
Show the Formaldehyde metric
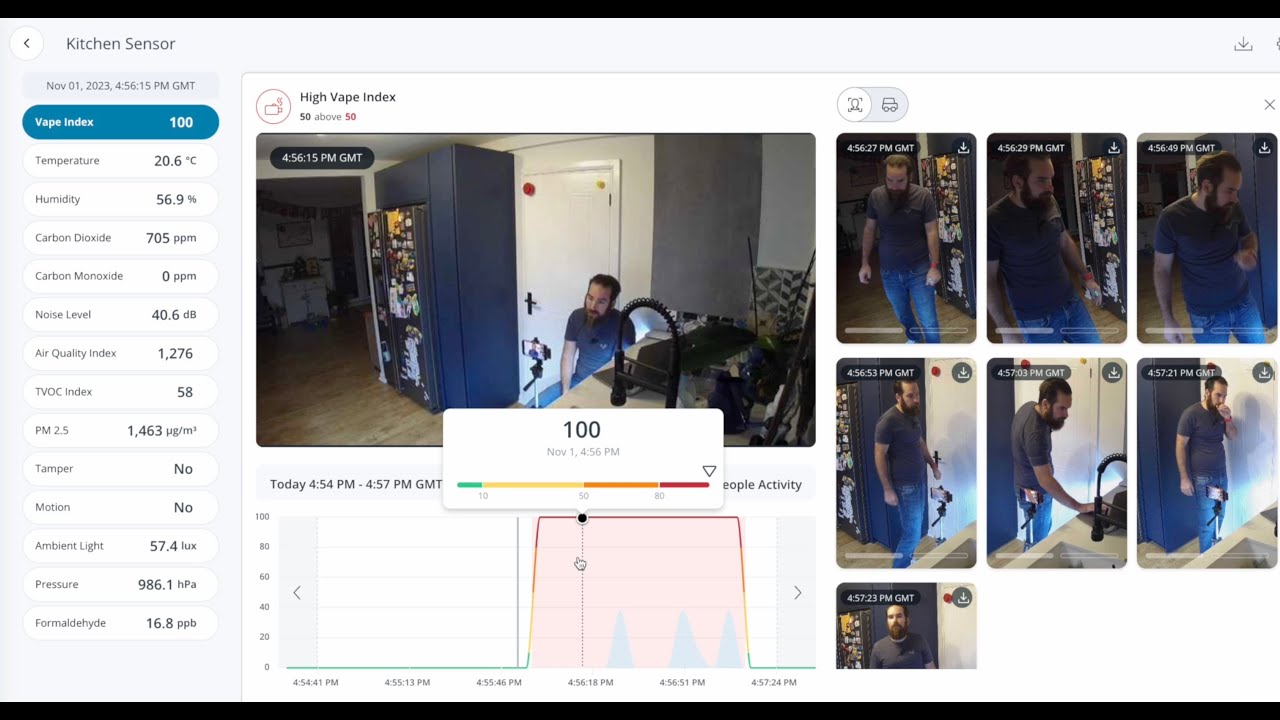[121, 623]
